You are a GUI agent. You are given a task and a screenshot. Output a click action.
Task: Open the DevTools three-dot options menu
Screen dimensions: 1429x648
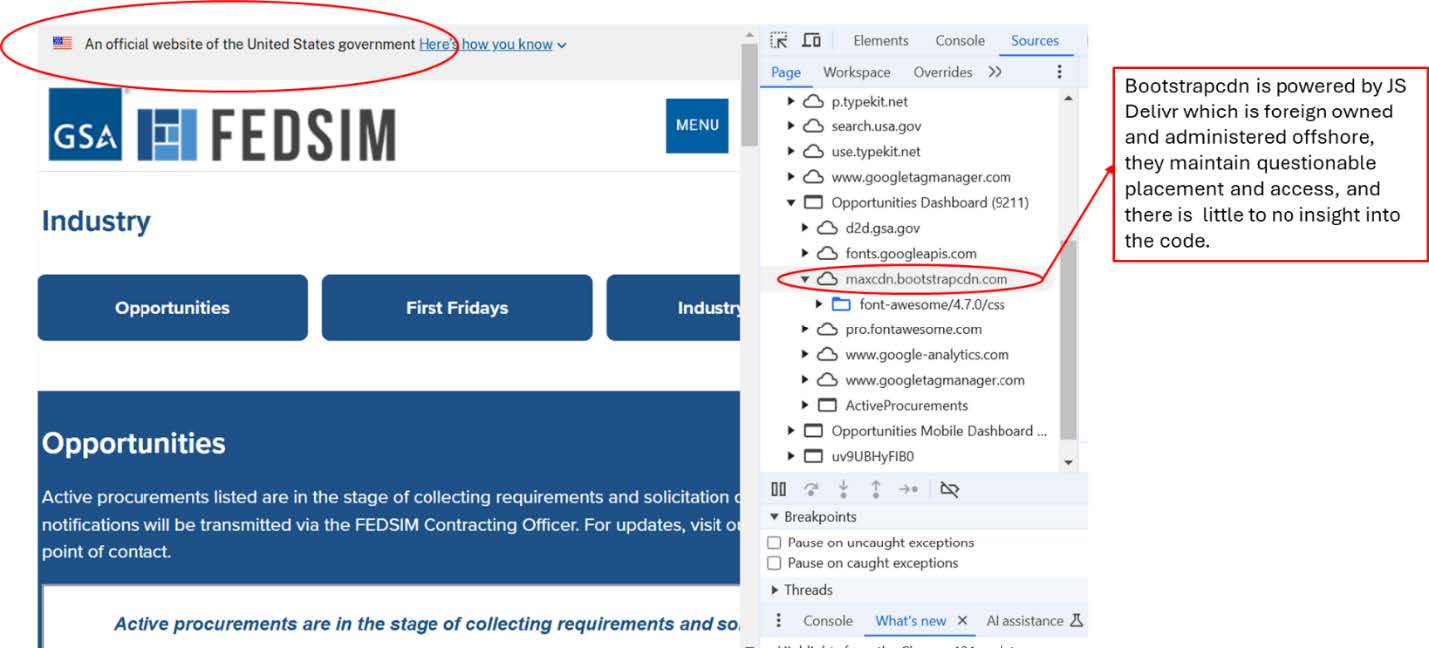pos(1058,72)
